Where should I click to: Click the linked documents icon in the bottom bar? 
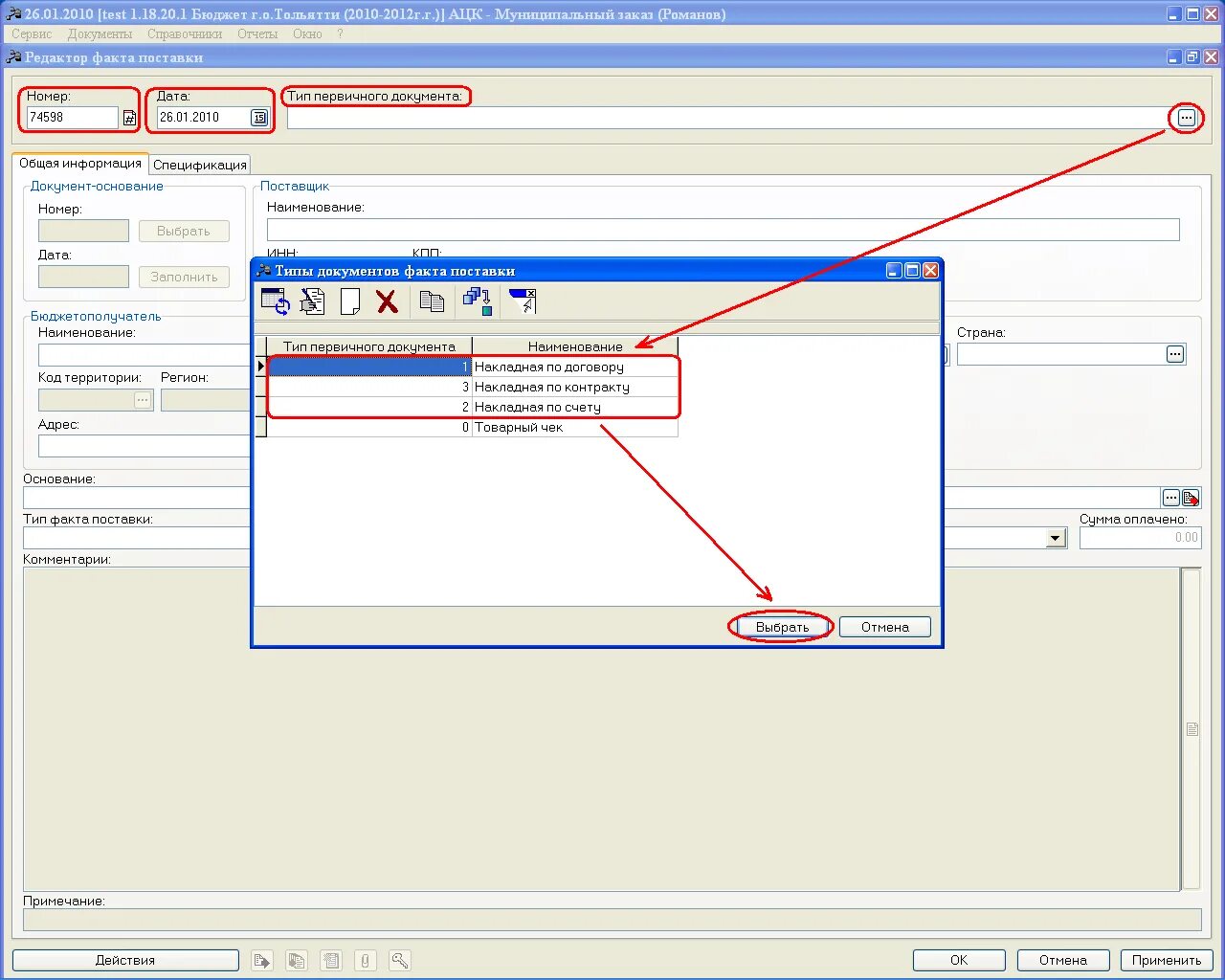coord(297,960)
